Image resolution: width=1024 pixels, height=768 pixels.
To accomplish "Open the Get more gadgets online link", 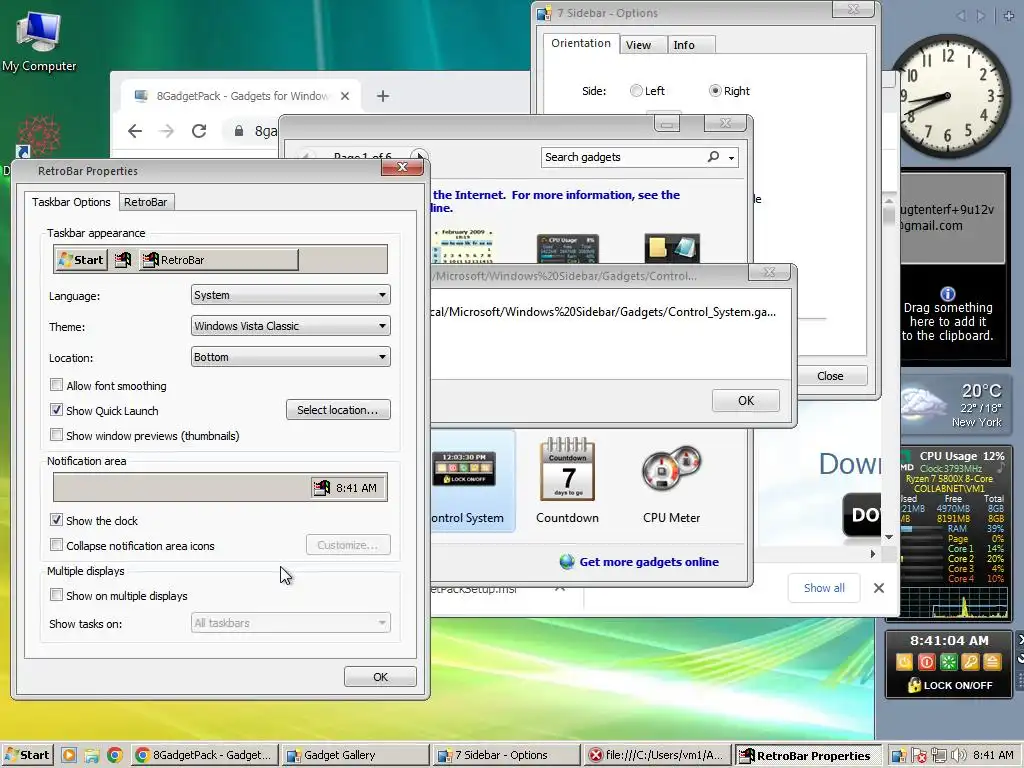I will 648,562.
